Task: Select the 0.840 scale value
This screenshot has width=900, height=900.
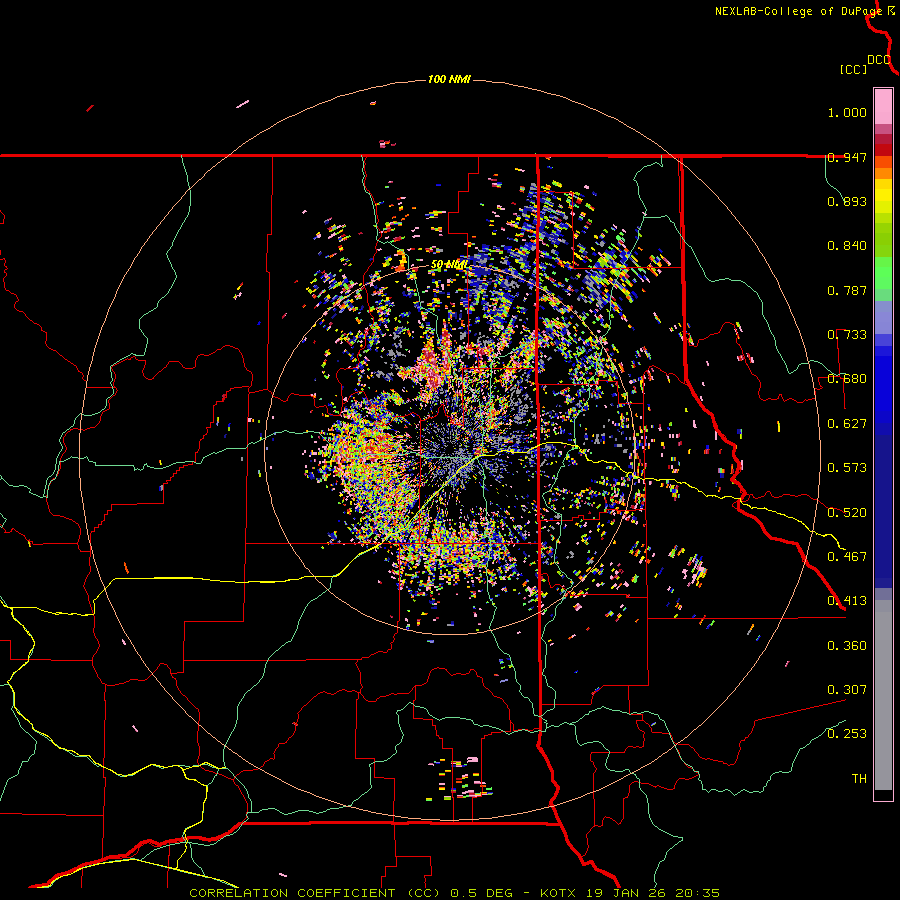Action: pyautogui.click(x=847, y=246)
